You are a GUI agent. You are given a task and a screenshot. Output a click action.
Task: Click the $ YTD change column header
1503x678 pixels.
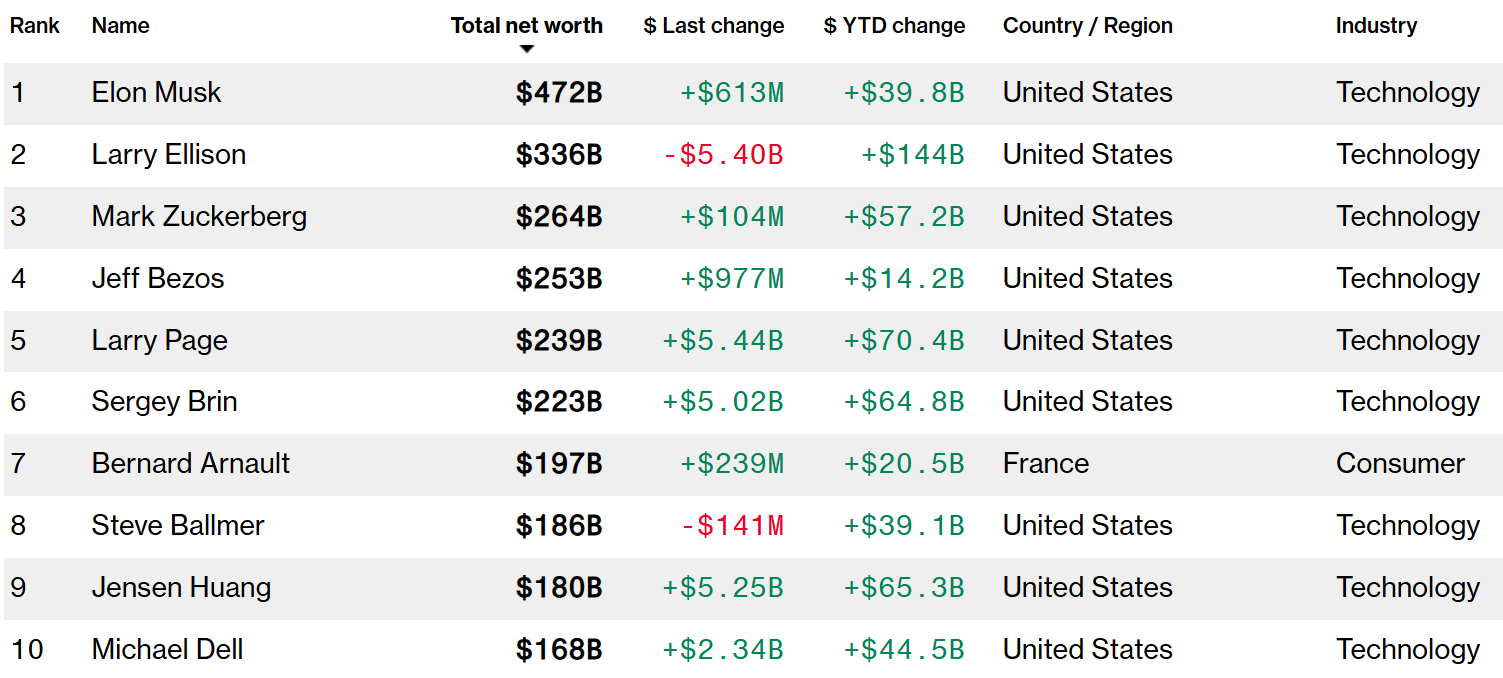point(894,26)
